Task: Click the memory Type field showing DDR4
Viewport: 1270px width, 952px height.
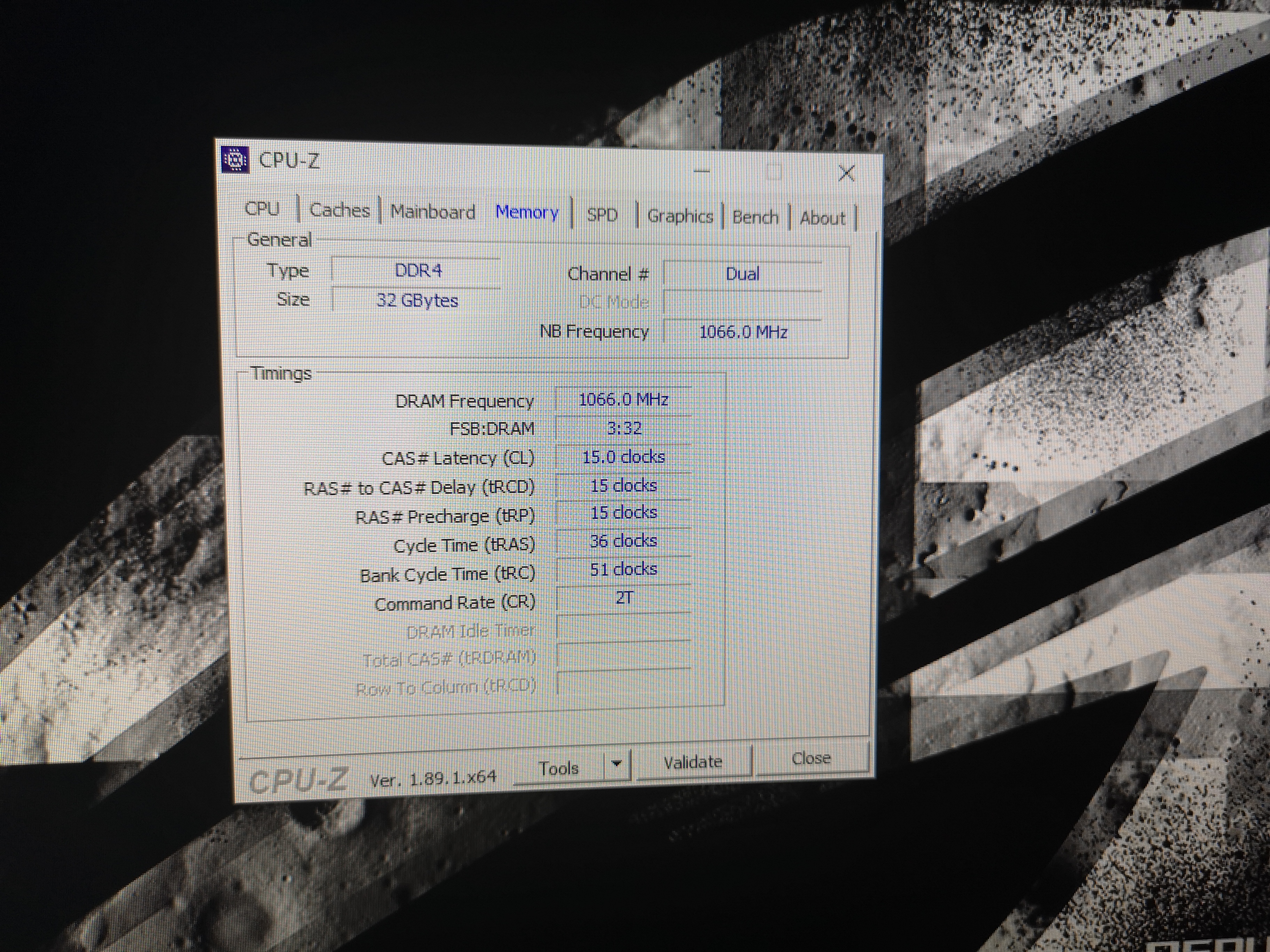Action: tap(417, 270)
